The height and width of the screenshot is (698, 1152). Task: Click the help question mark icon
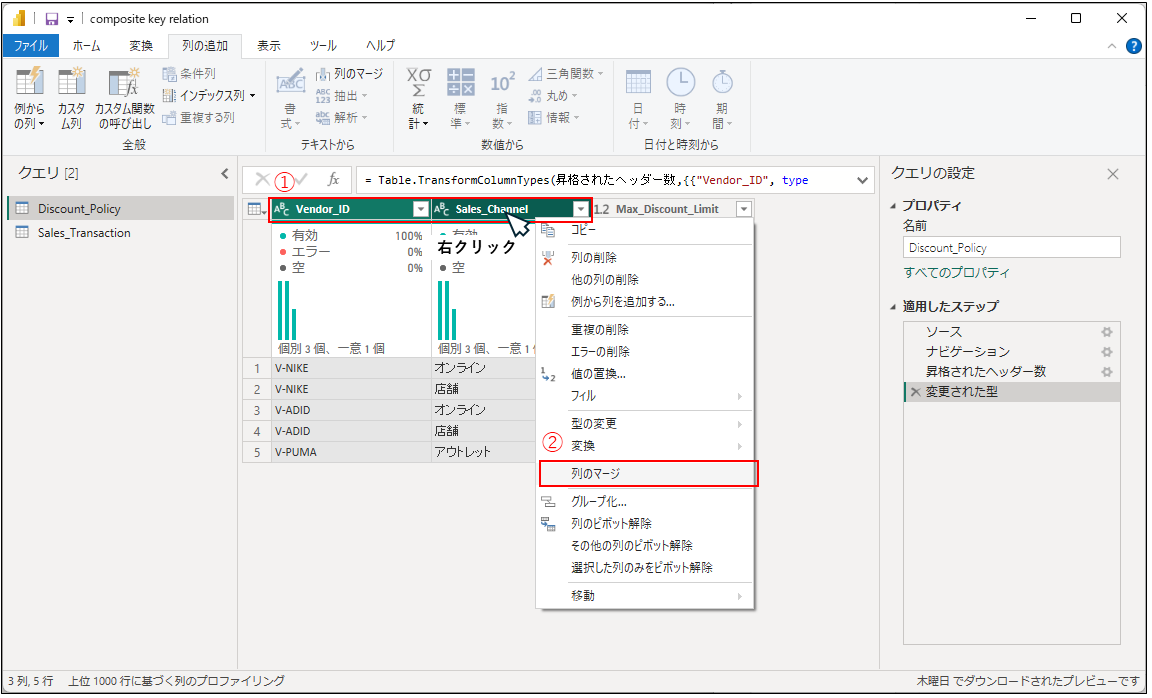1133,46
